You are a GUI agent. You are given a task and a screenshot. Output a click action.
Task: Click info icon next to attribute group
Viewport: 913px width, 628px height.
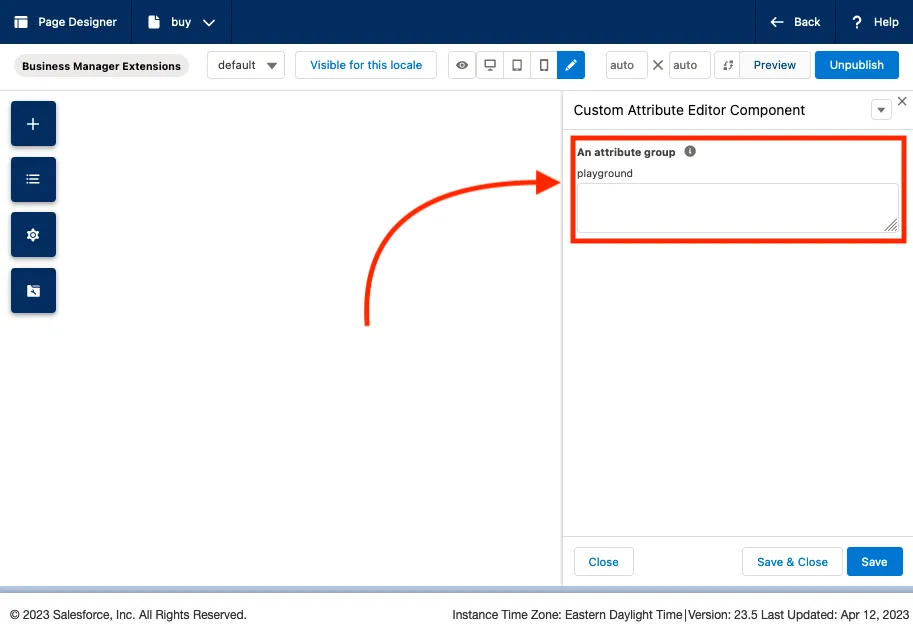690,152
